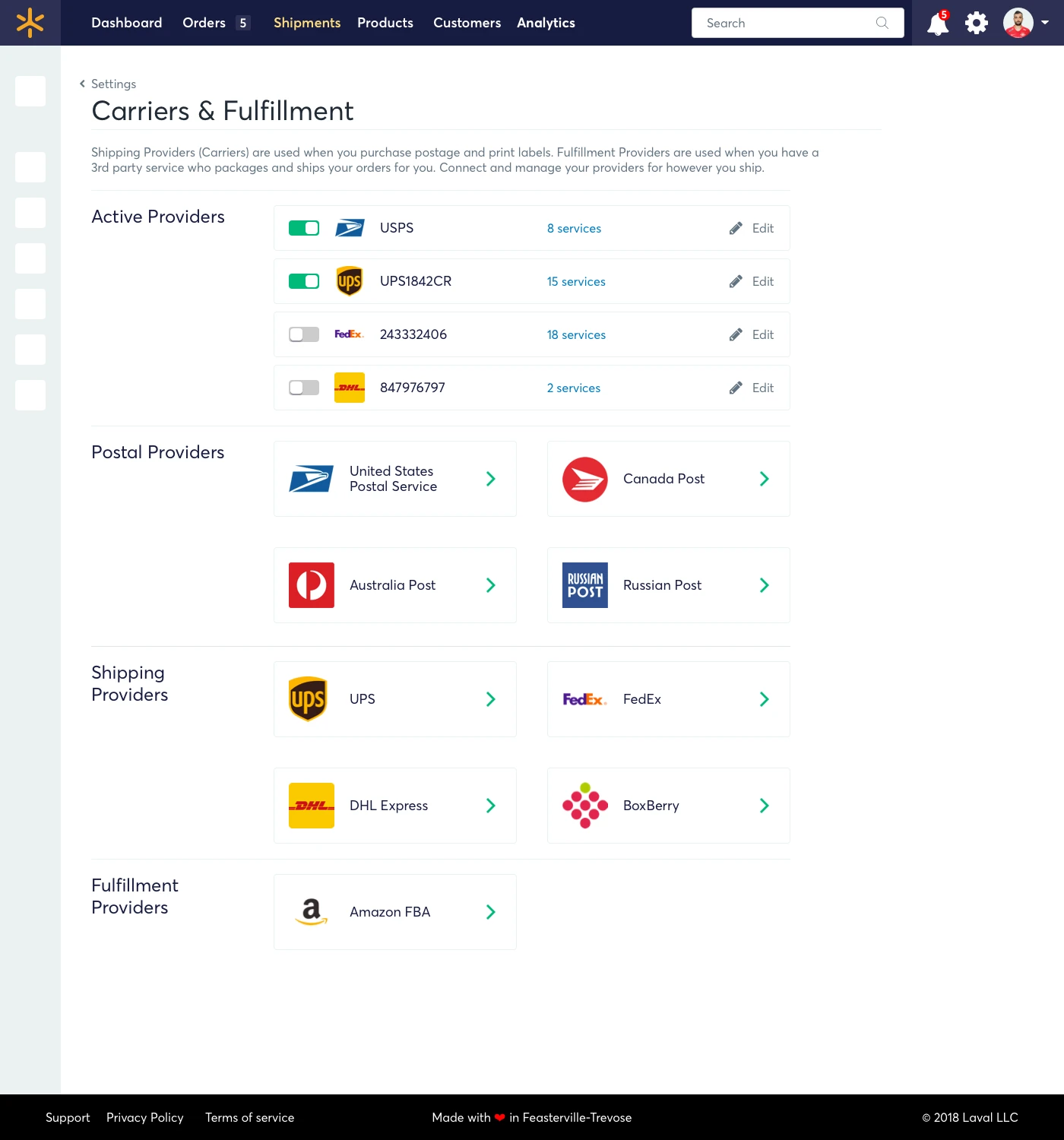The height and width of the screenshot is (1140, 1064).
Task: Open the account dropdown caret
Action: click(1045, 23)
